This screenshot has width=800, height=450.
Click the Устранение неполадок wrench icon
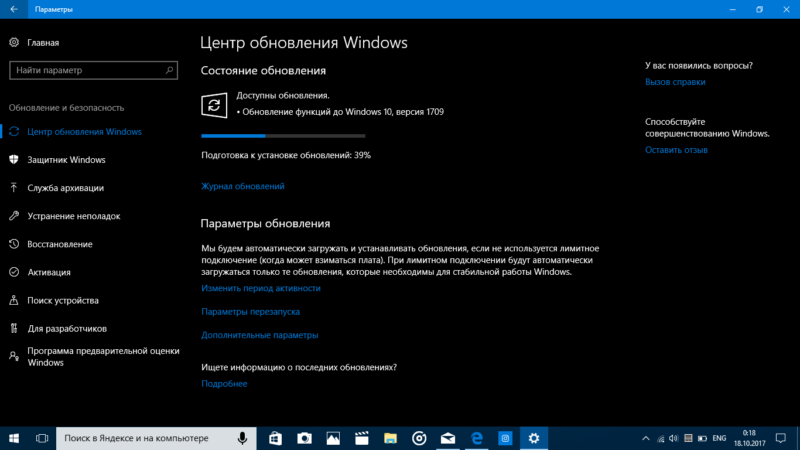(x=14, y=216)
